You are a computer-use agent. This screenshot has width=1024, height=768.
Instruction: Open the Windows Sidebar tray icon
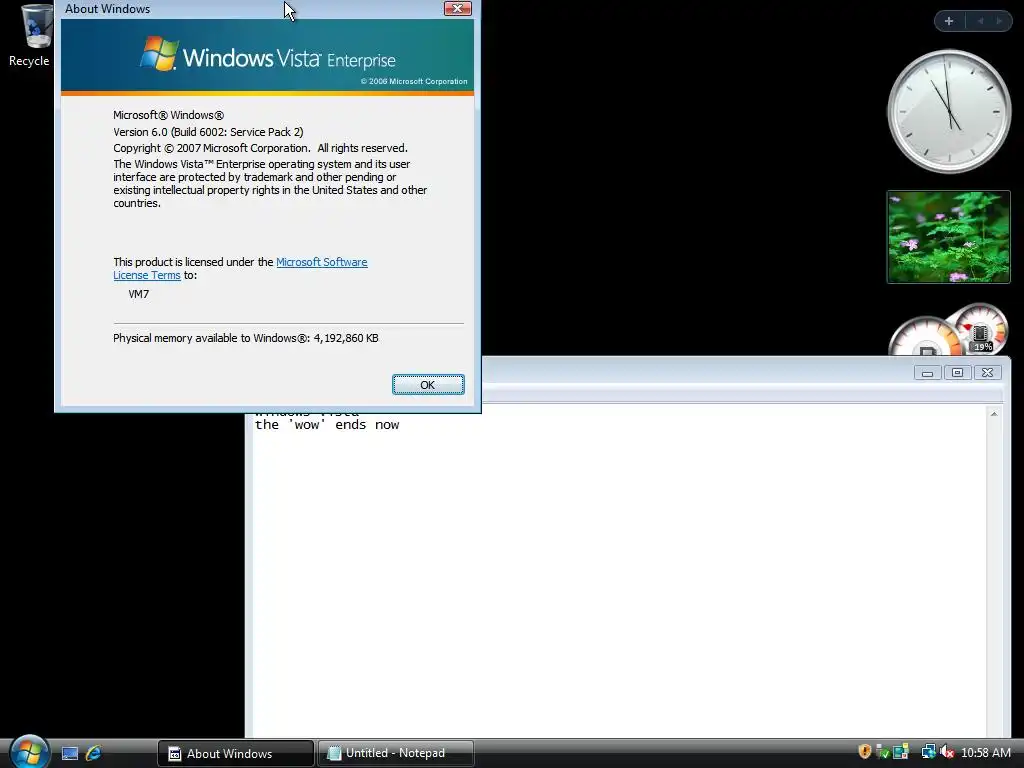(x=901, y=752)
